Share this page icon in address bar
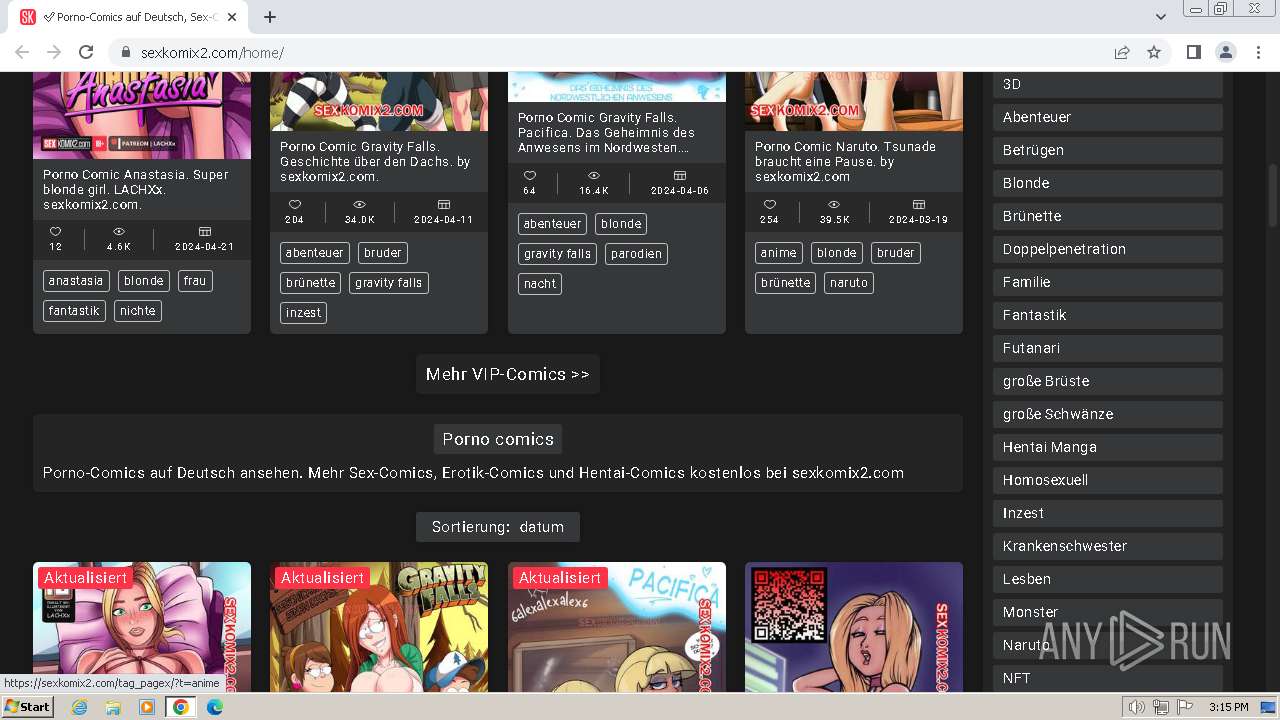The image size is (1280, 720). pyautogui.click(x=1122, y=53)
